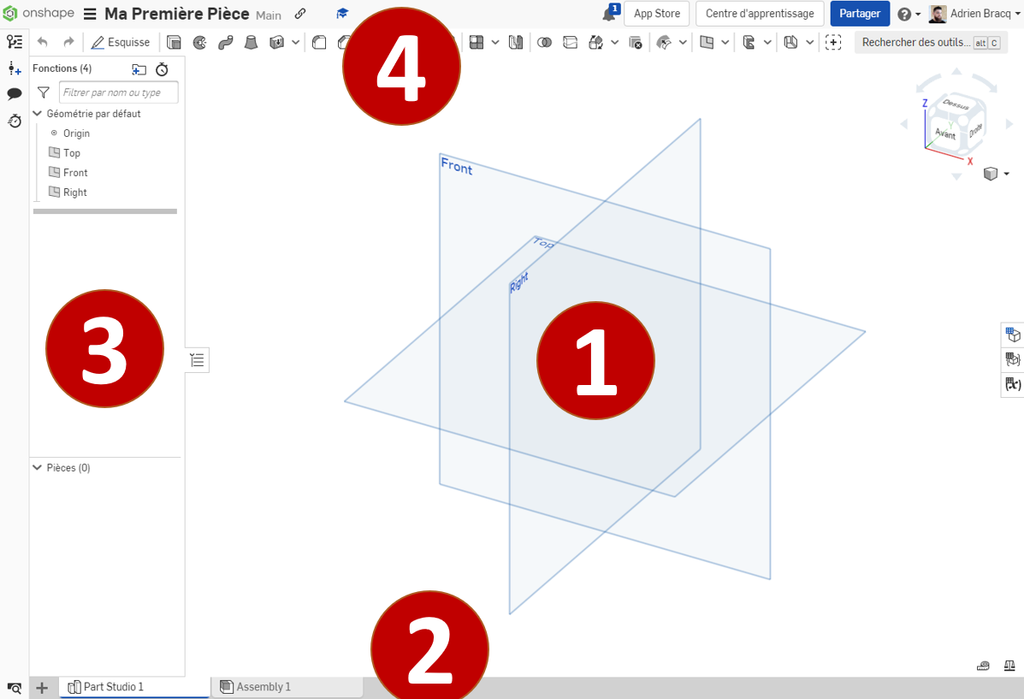Click the Dessus face of view cube

click(955, 104)
